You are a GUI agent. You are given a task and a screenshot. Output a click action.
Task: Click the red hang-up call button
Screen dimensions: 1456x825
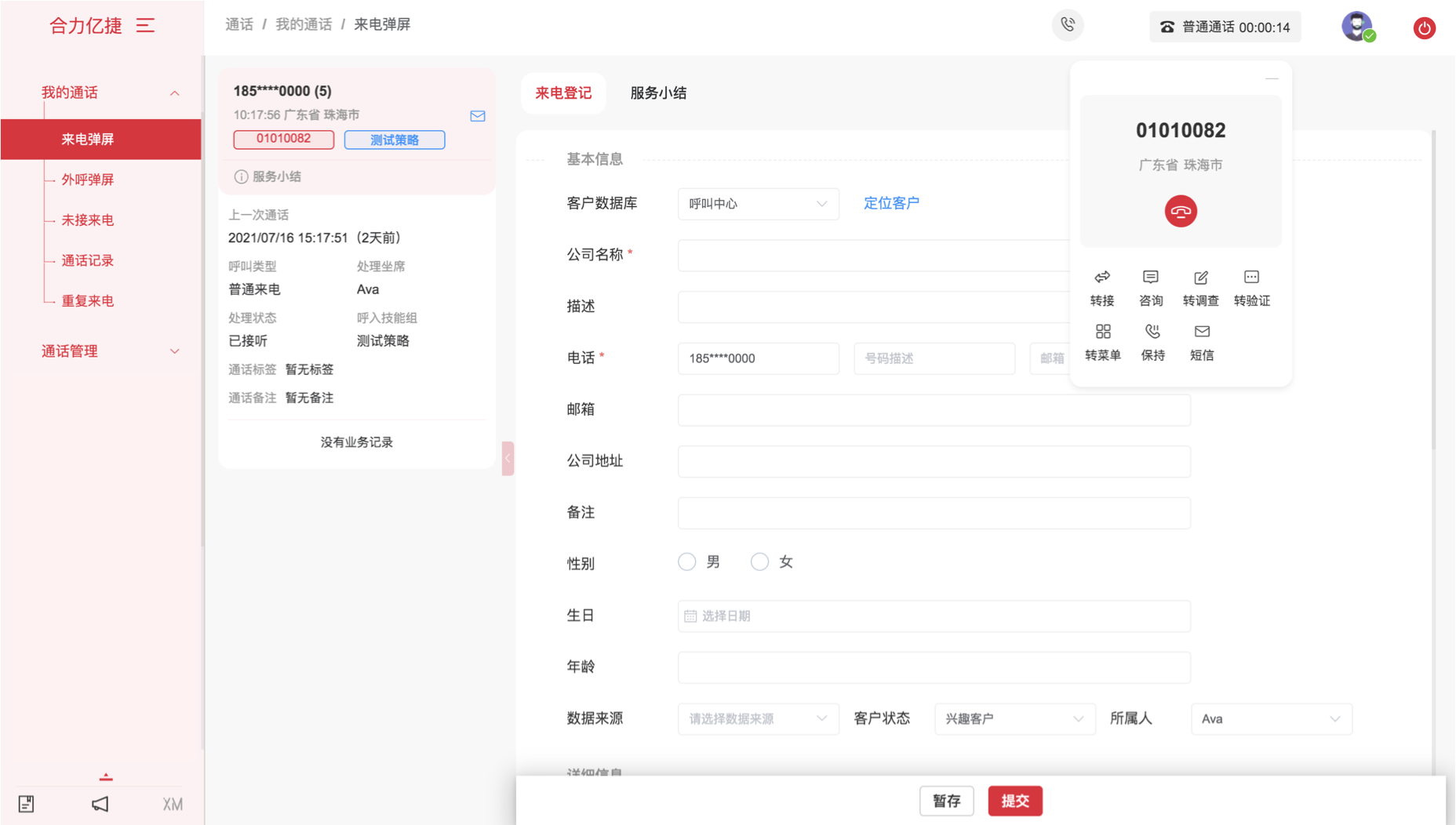1180,211
